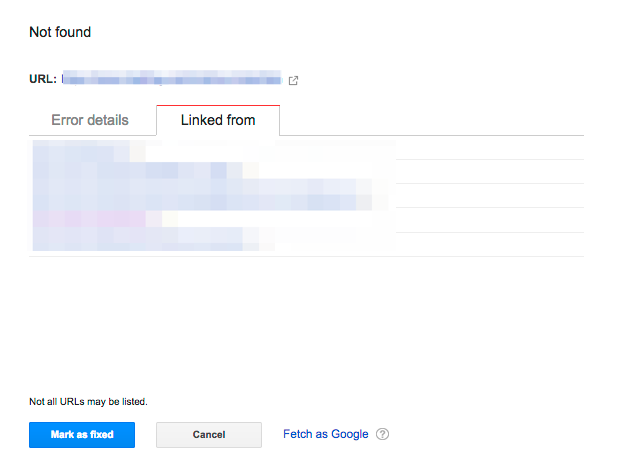Open the Fetch as Google link
This screenshot has height=470, width=631.
pos(326,434)
